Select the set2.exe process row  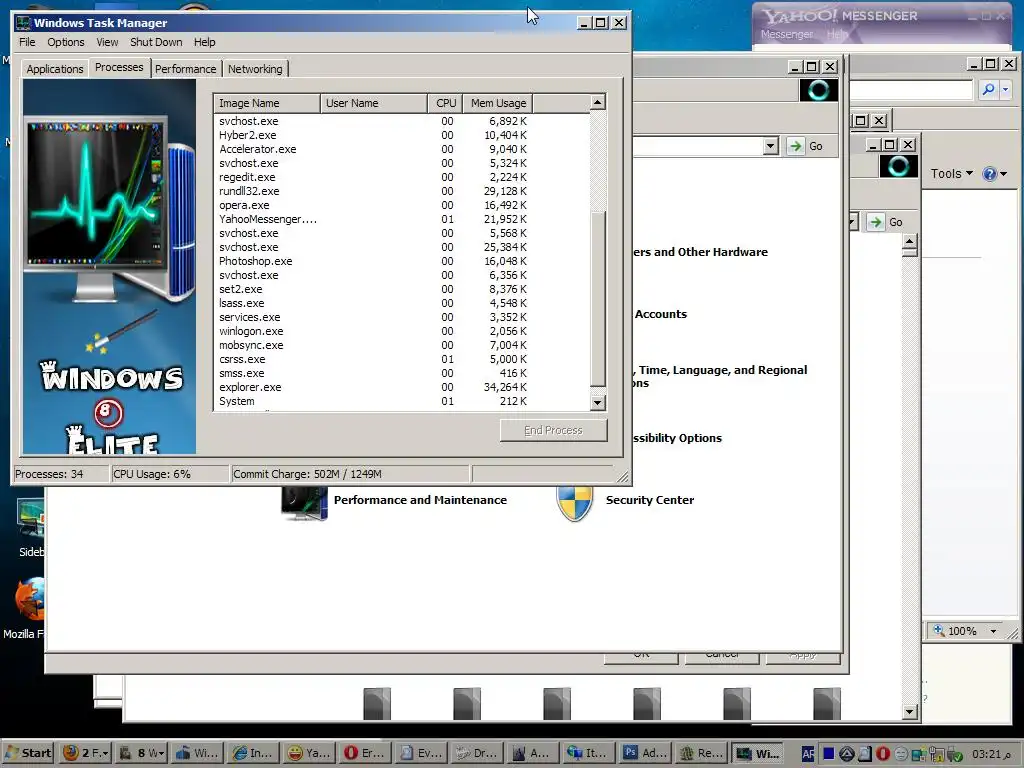tap(402, 289)
